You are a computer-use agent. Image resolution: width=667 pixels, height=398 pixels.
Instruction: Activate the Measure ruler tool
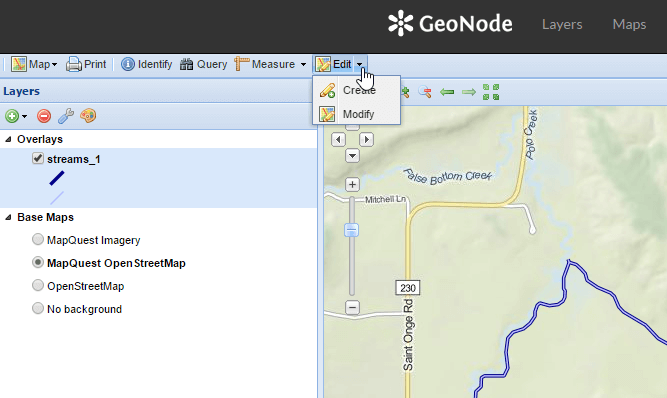[264, 64]
